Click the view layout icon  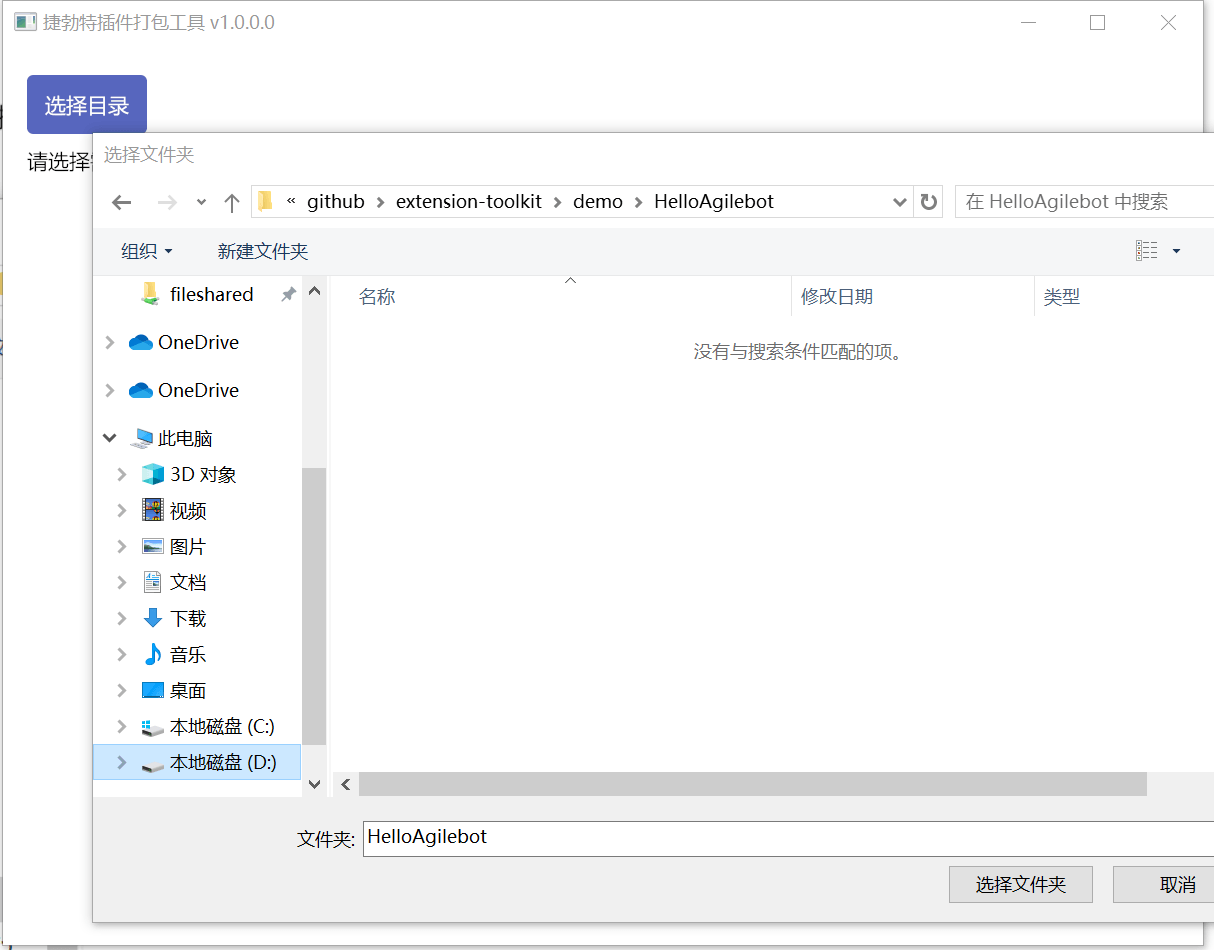coord(1146,251)
